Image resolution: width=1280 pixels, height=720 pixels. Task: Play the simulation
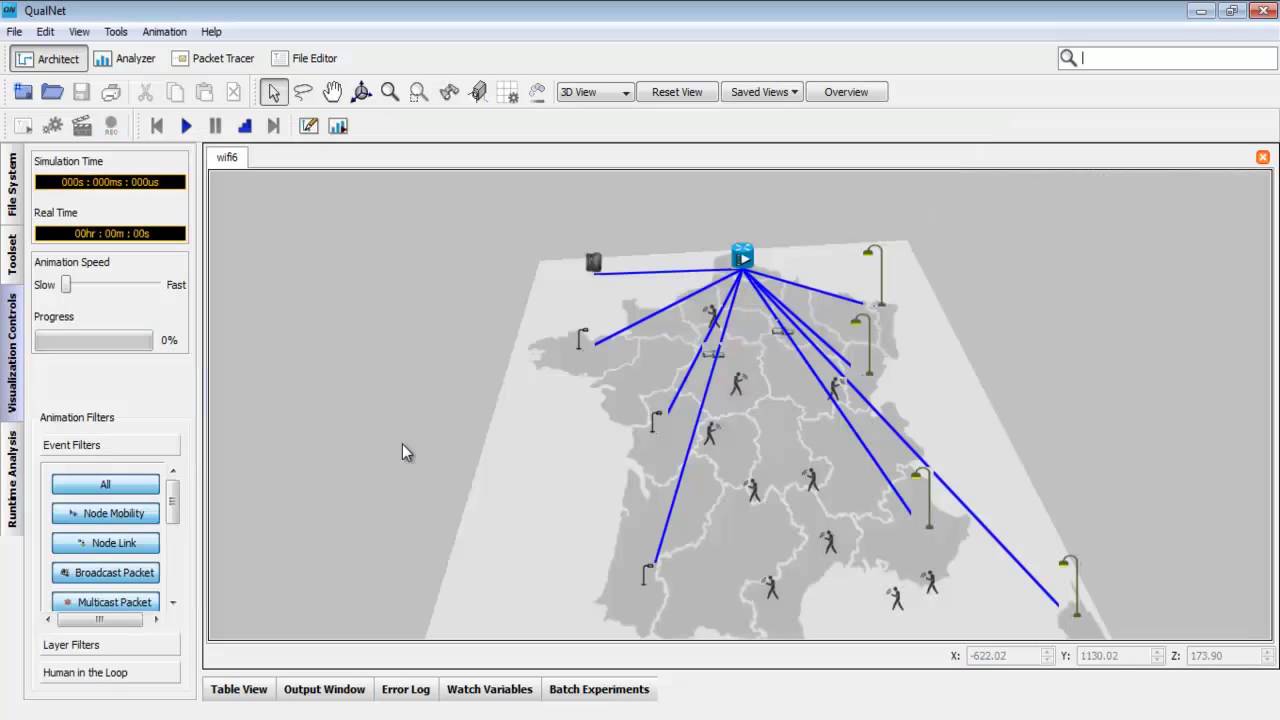pos(186,126)
